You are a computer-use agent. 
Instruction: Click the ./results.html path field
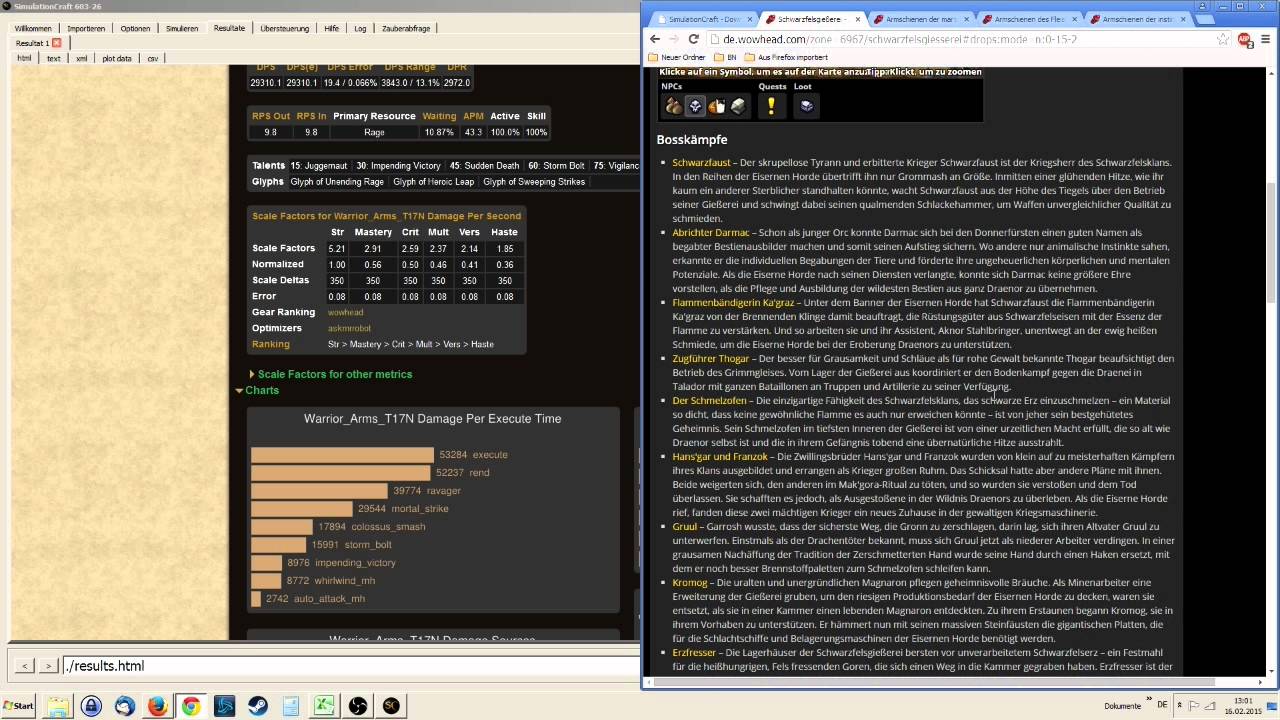[x=350, y=666]
